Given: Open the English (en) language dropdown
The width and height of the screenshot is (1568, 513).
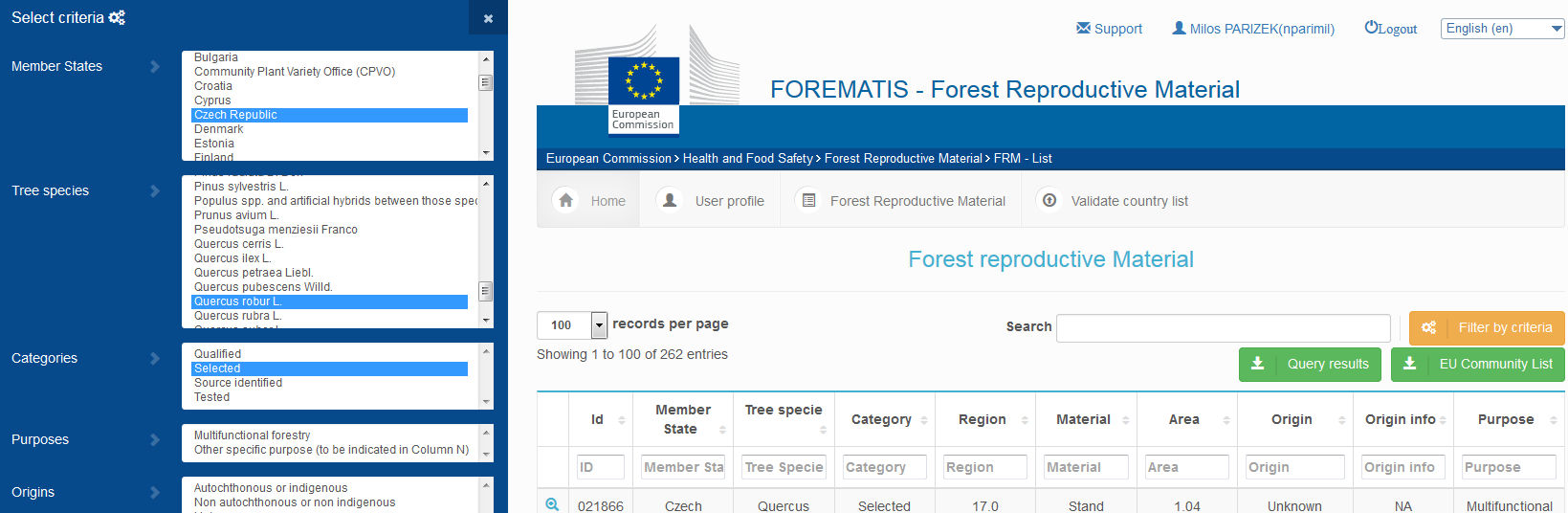Looking at the screenshot, I should pos(1502,29).
